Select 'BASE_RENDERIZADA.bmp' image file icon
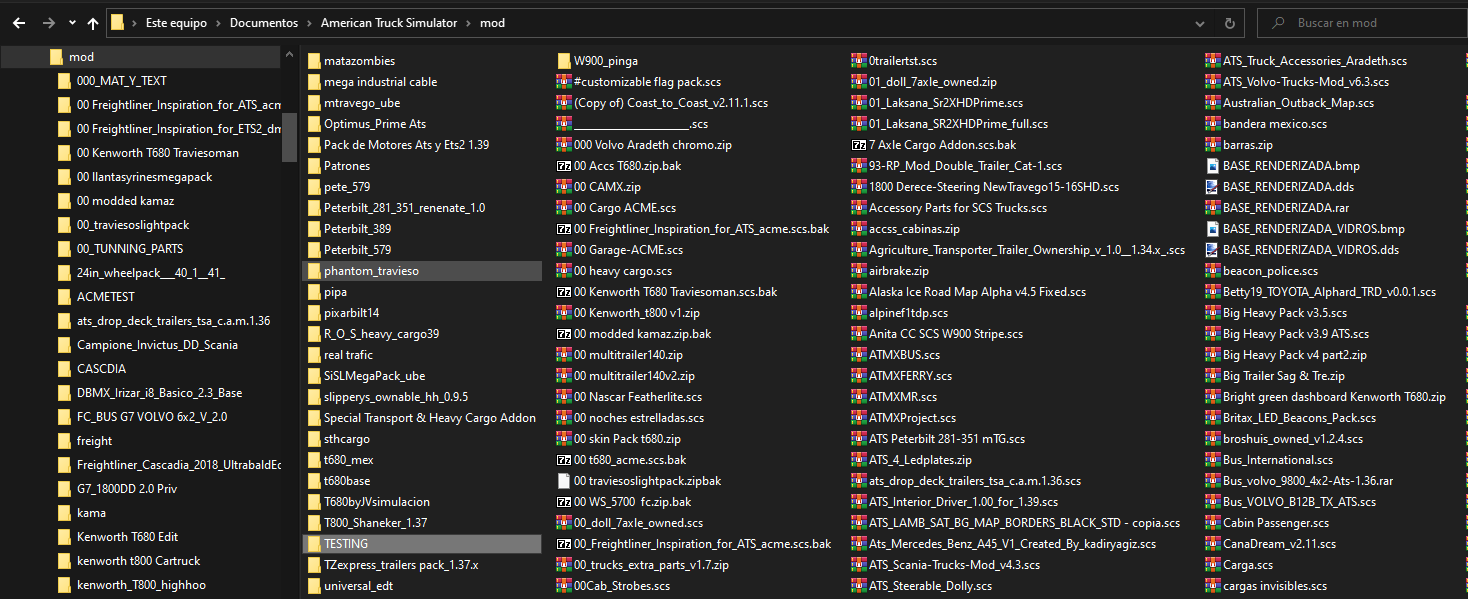This screenshot has width=1468, height=599. (1212, 166)
